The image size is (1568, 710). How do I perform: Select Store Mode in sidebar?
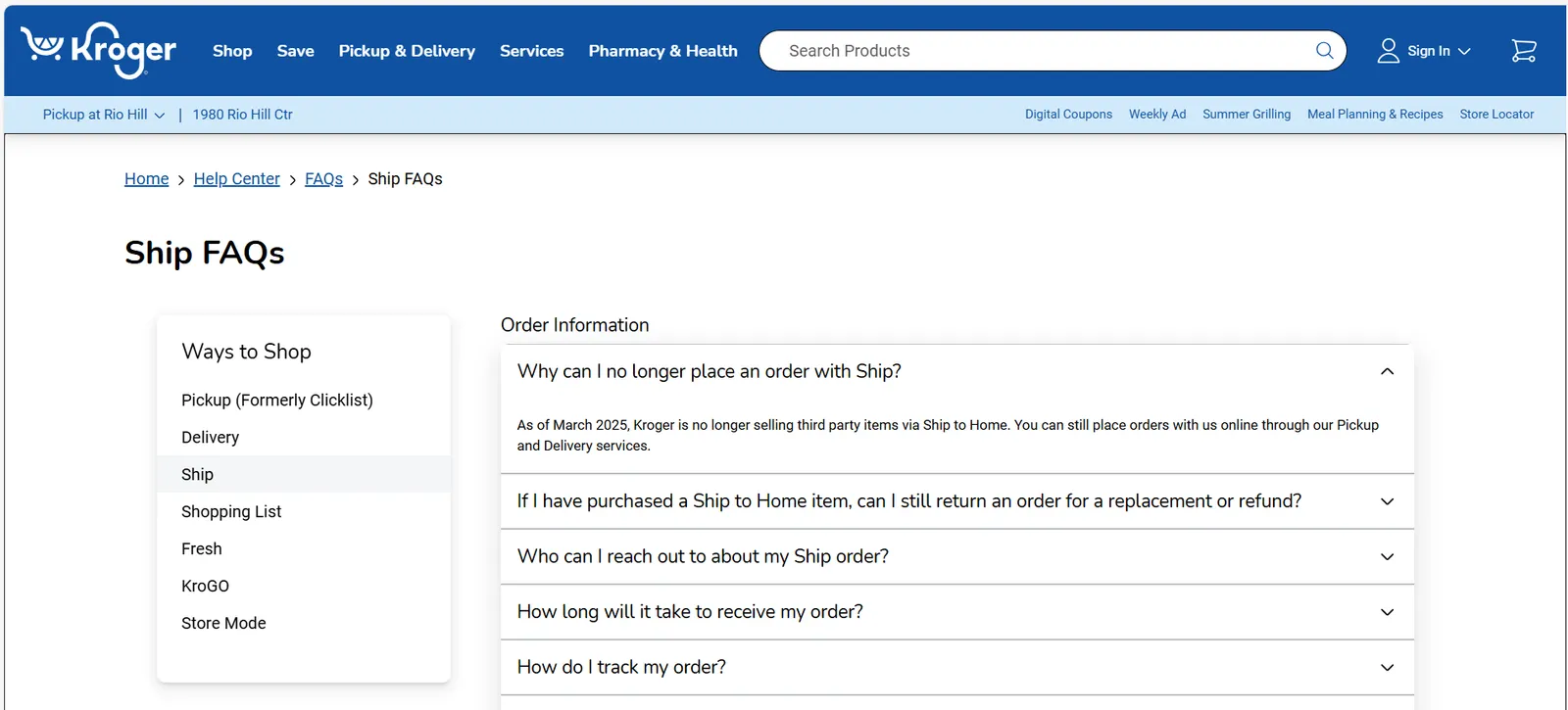304,624
